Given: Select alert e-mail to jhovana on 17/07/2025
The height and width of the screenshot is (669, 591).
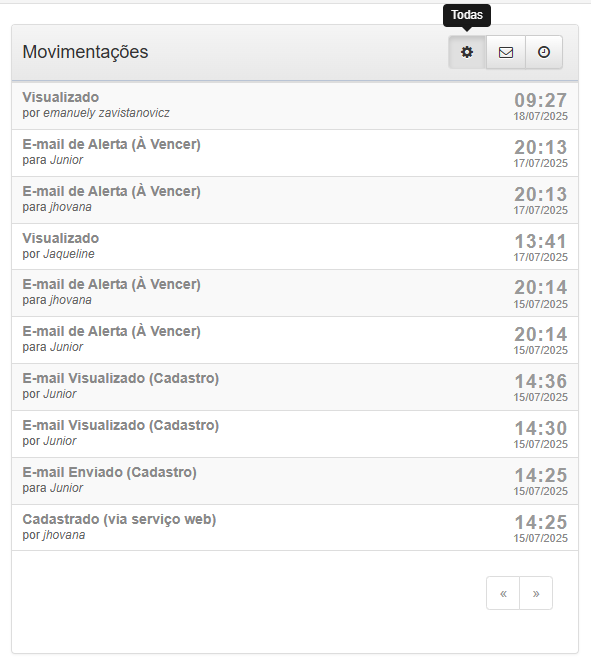Looking at the screenshot, I should click(295, 200).
